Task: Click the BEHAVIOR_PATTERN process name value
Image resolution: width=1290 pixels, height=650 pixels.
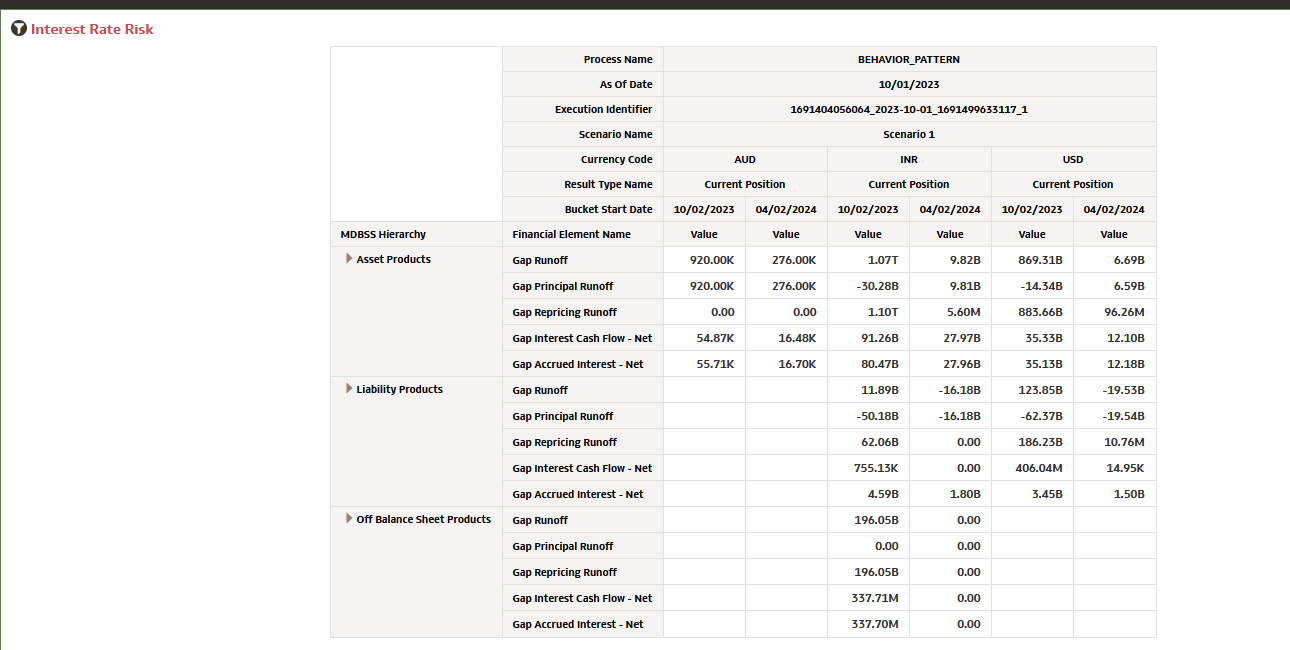Action: coord(909,60)
